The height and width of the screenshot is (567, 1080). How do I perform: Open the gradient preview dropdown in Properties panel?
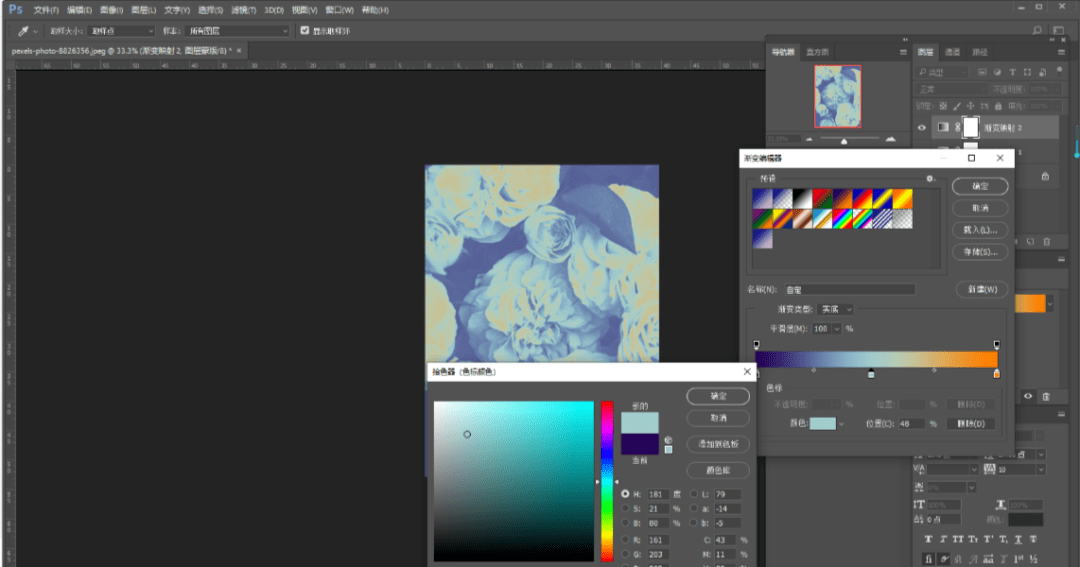pyautogui.click(x=1049, y=304)
